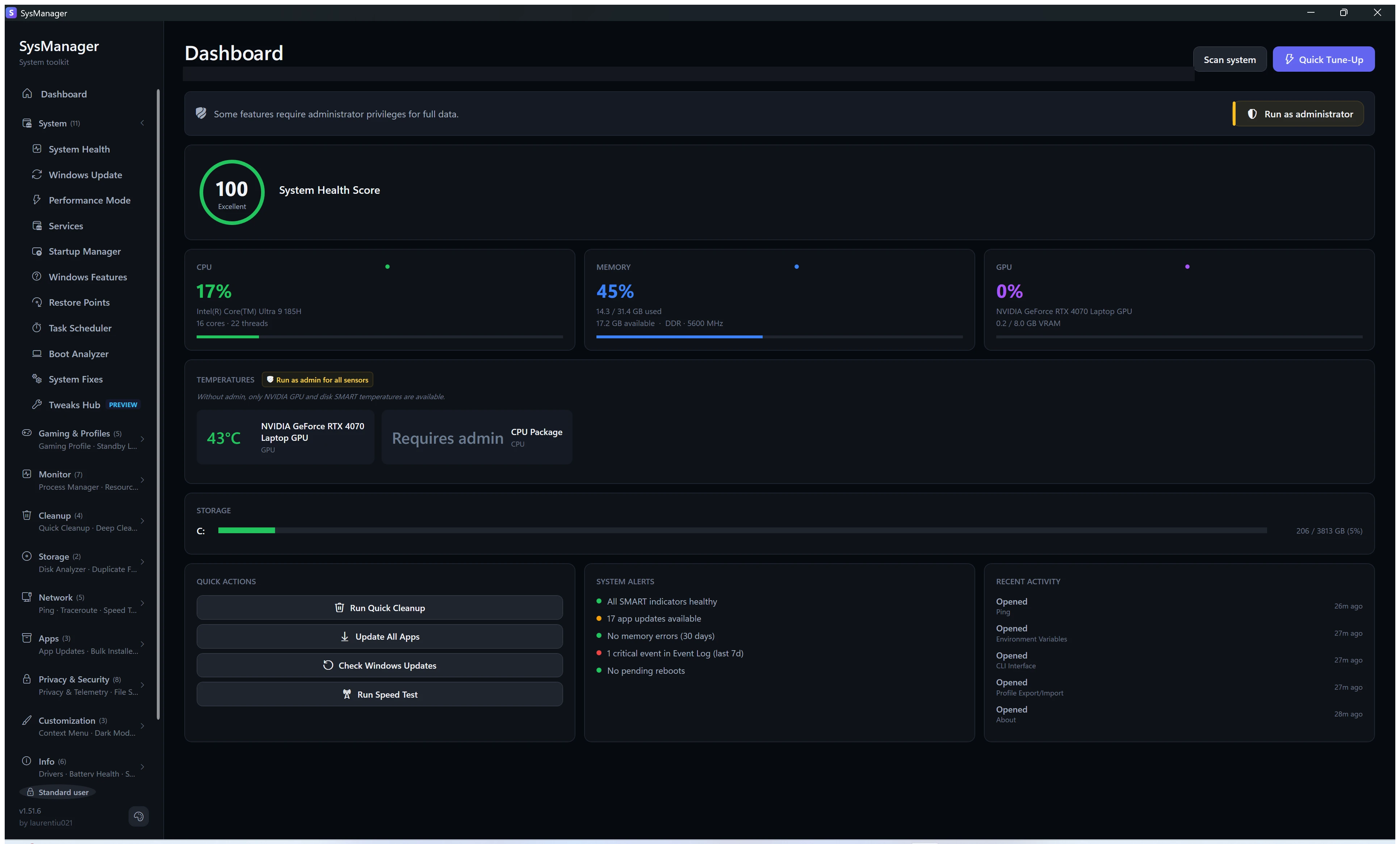Collapse the System section chevron
The image size is (1400, 844).
pyautogui.click(x=142, y=123)
